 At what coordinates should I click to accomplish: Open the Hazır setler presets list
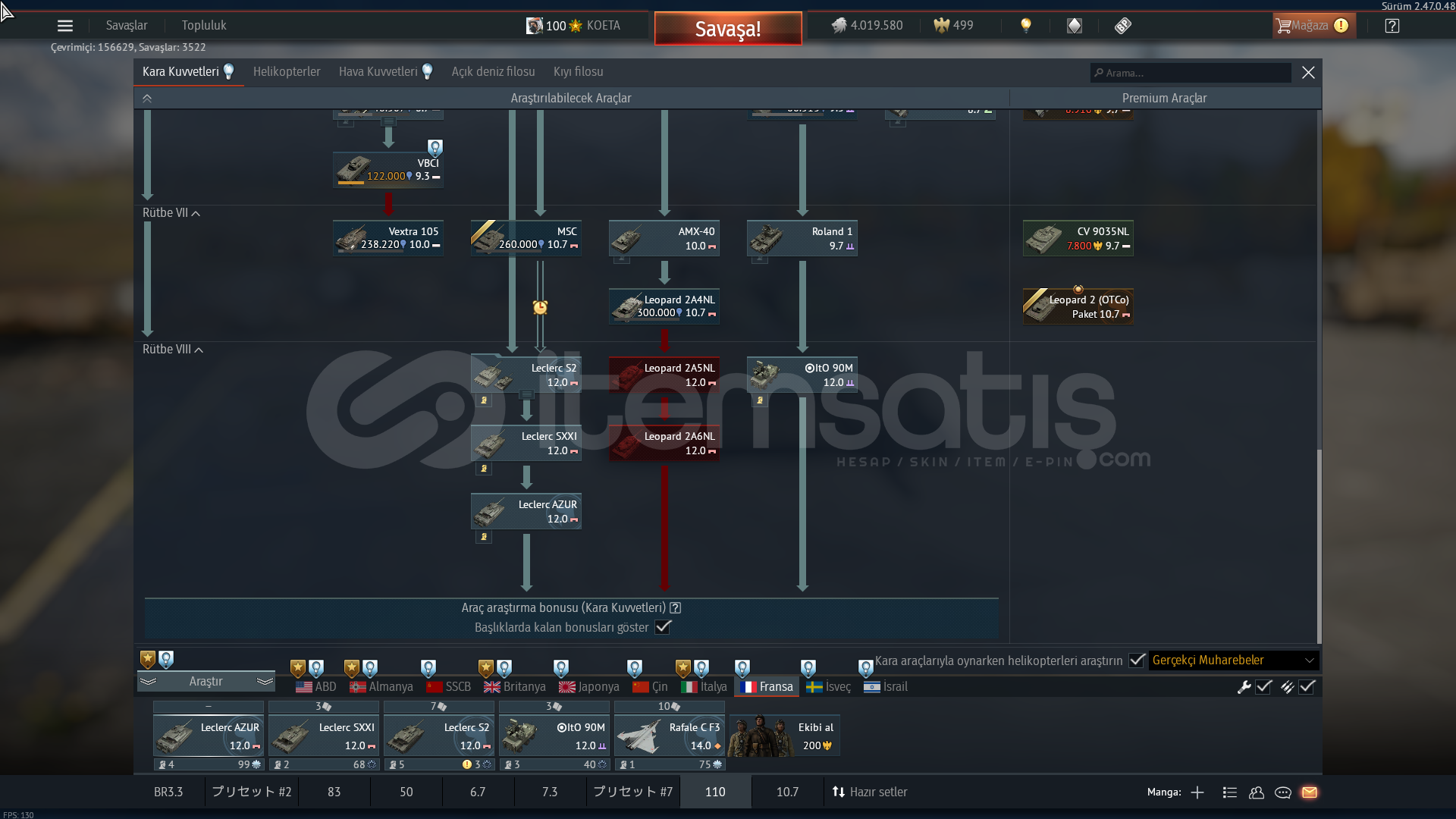(870, 792)
